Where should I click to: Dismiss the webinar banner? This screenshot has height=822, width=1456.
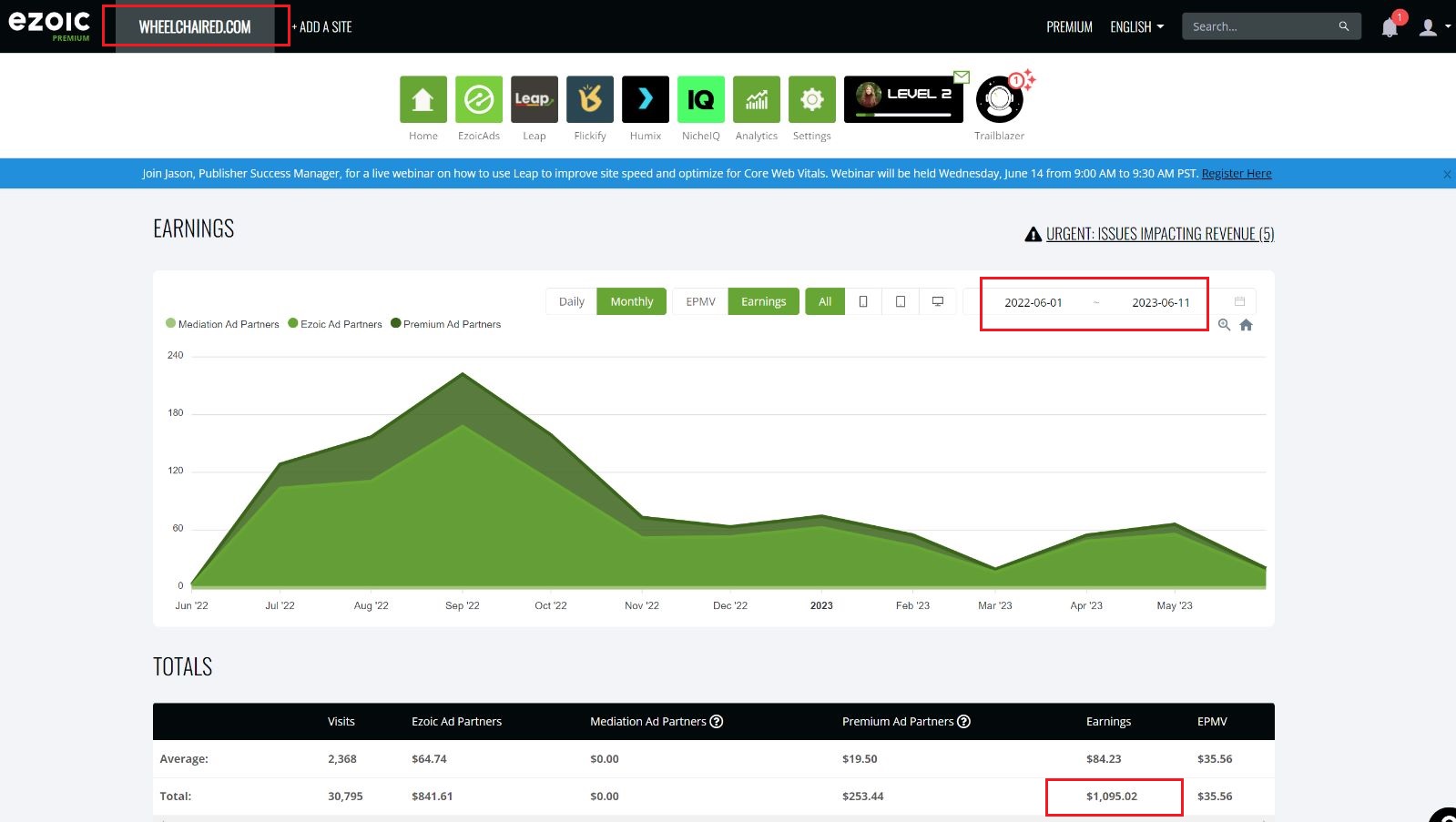(1447, 174)
